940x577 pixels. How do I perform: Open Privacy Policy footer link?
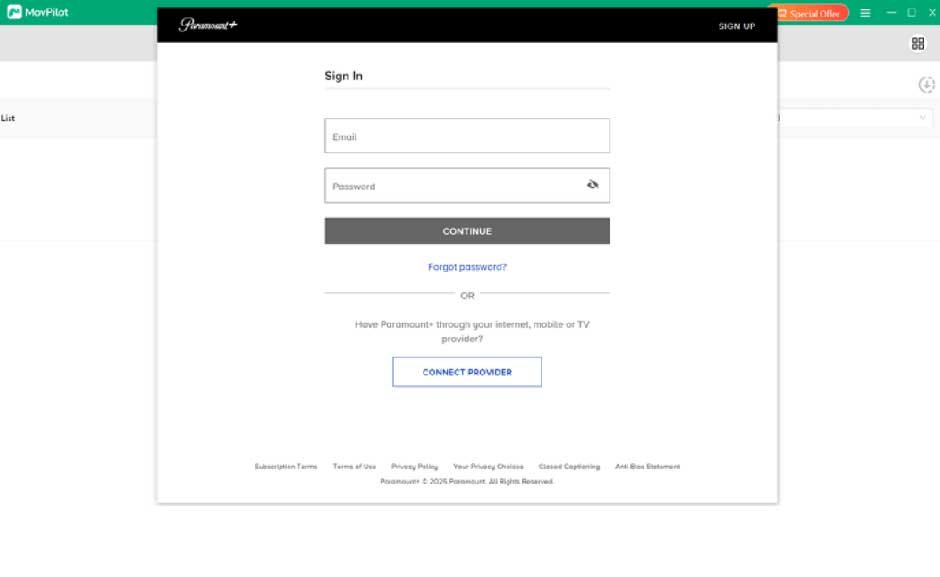coord(414,466)
